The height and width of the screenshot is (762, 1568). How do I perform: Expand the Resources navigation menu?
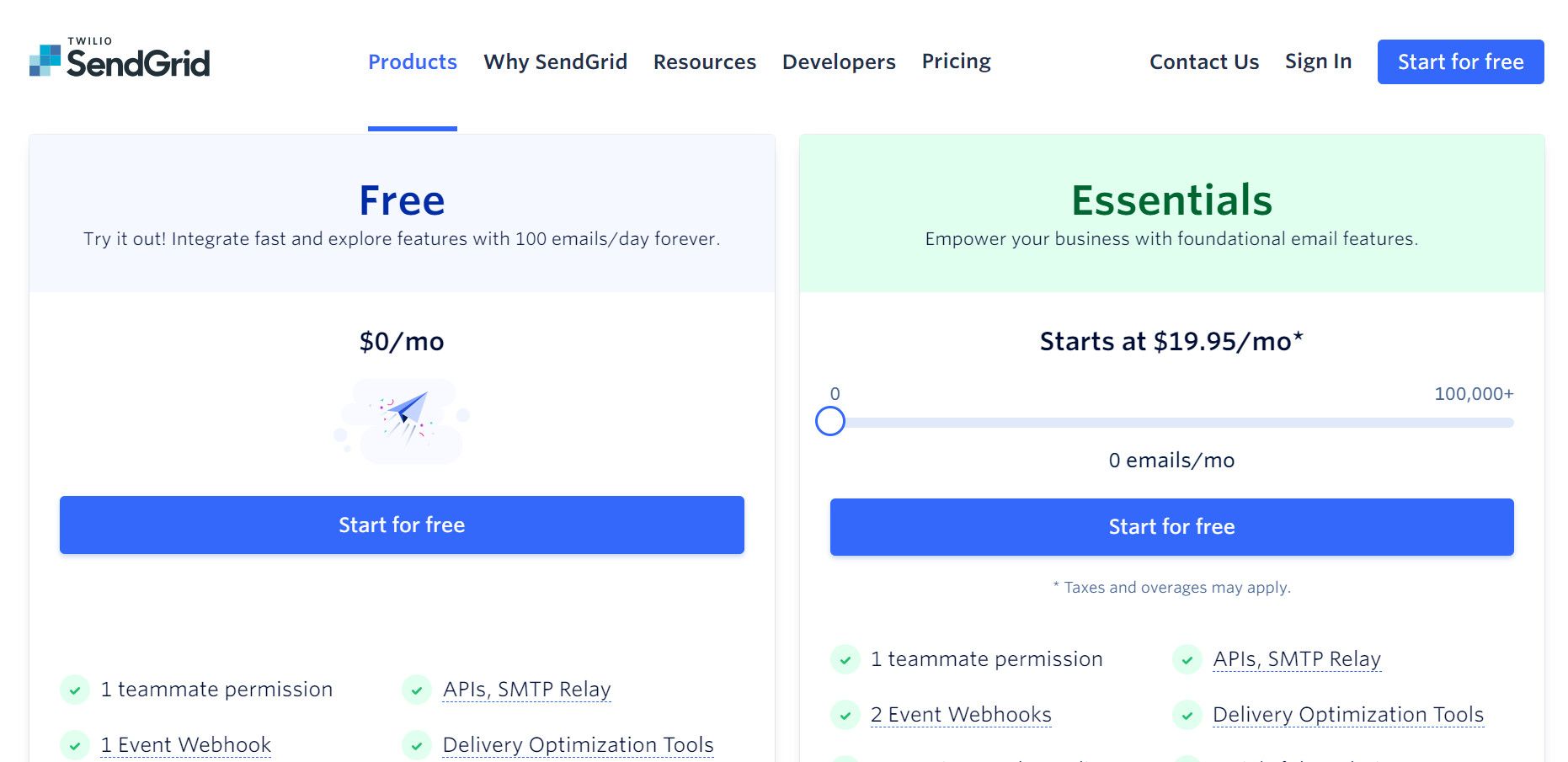tap(705, 62)
